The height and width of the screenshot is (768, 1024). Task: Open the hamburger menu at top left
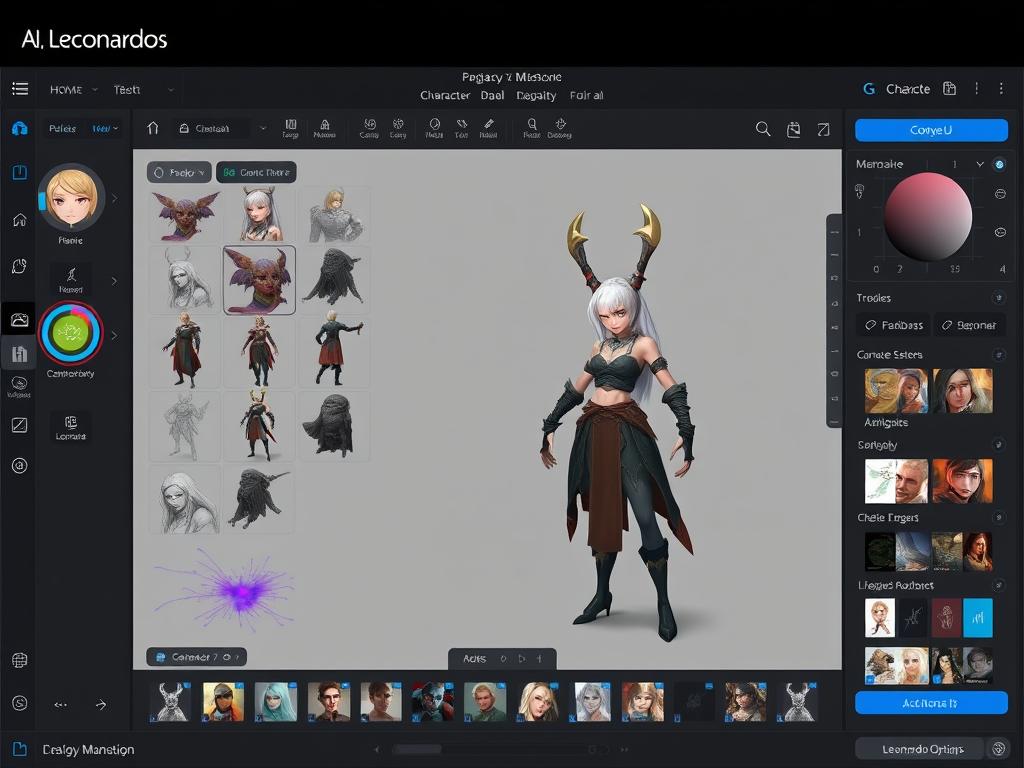tap(20, 89)
